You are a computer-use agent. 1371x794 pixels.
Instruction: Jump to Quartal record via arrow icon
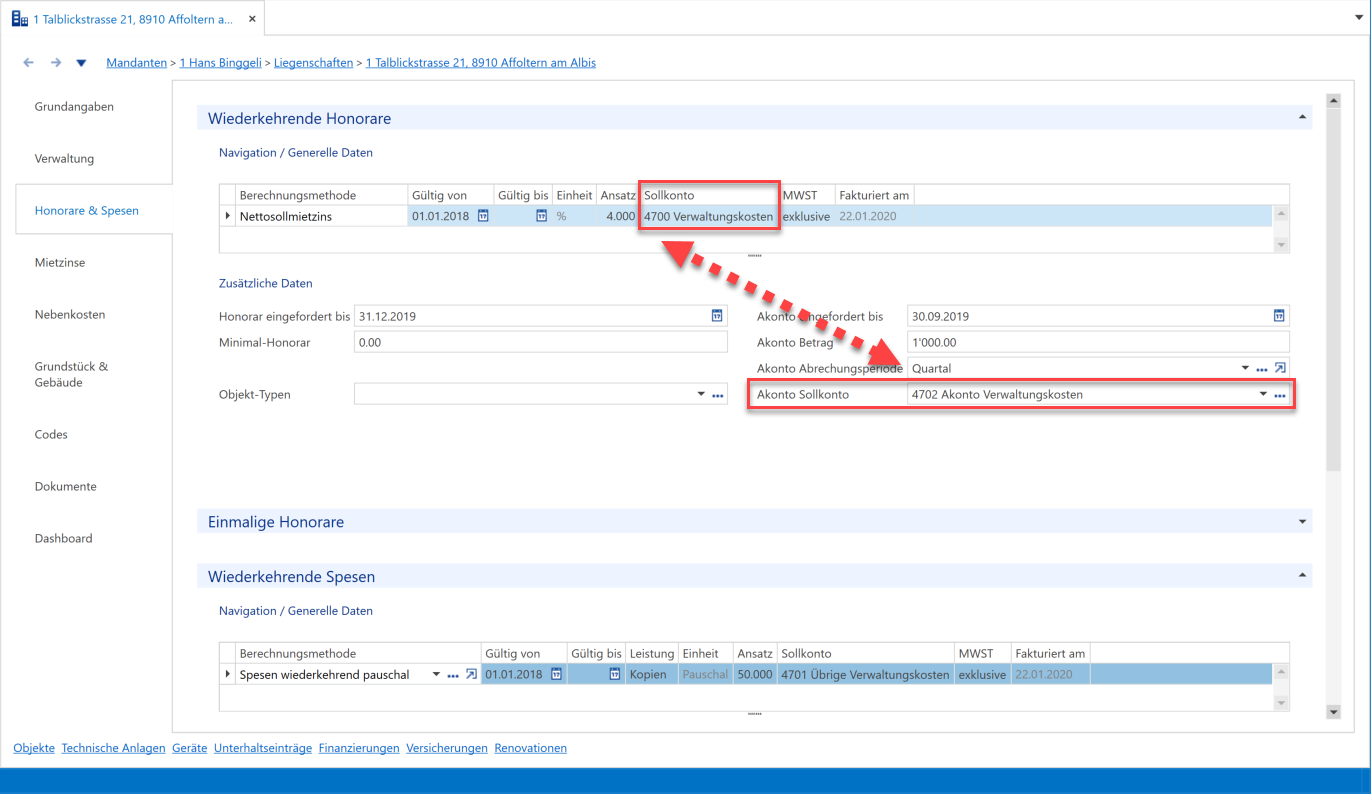pos(1279,368)
